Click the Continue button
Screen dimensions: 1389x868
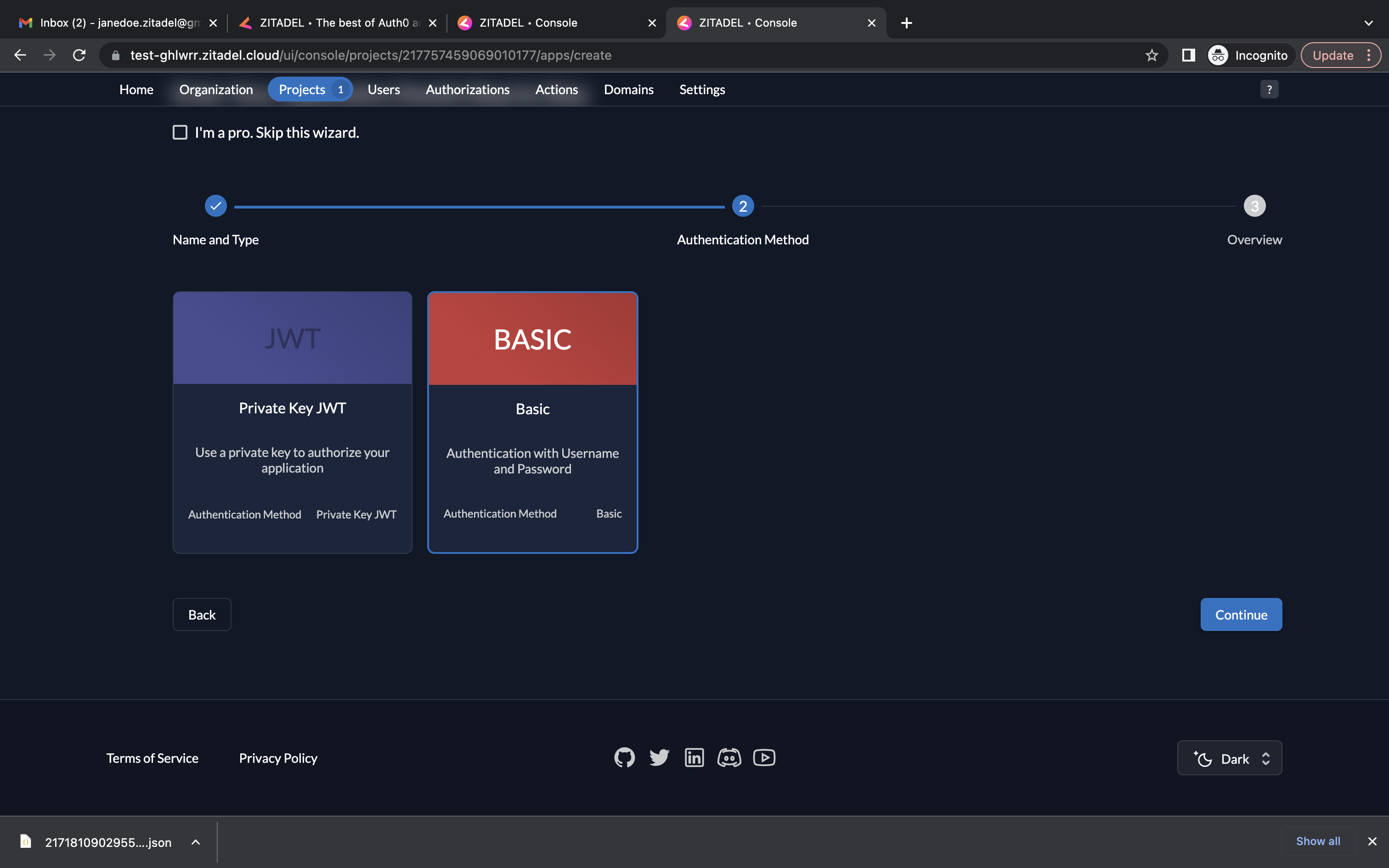(x=1241, y=615)
